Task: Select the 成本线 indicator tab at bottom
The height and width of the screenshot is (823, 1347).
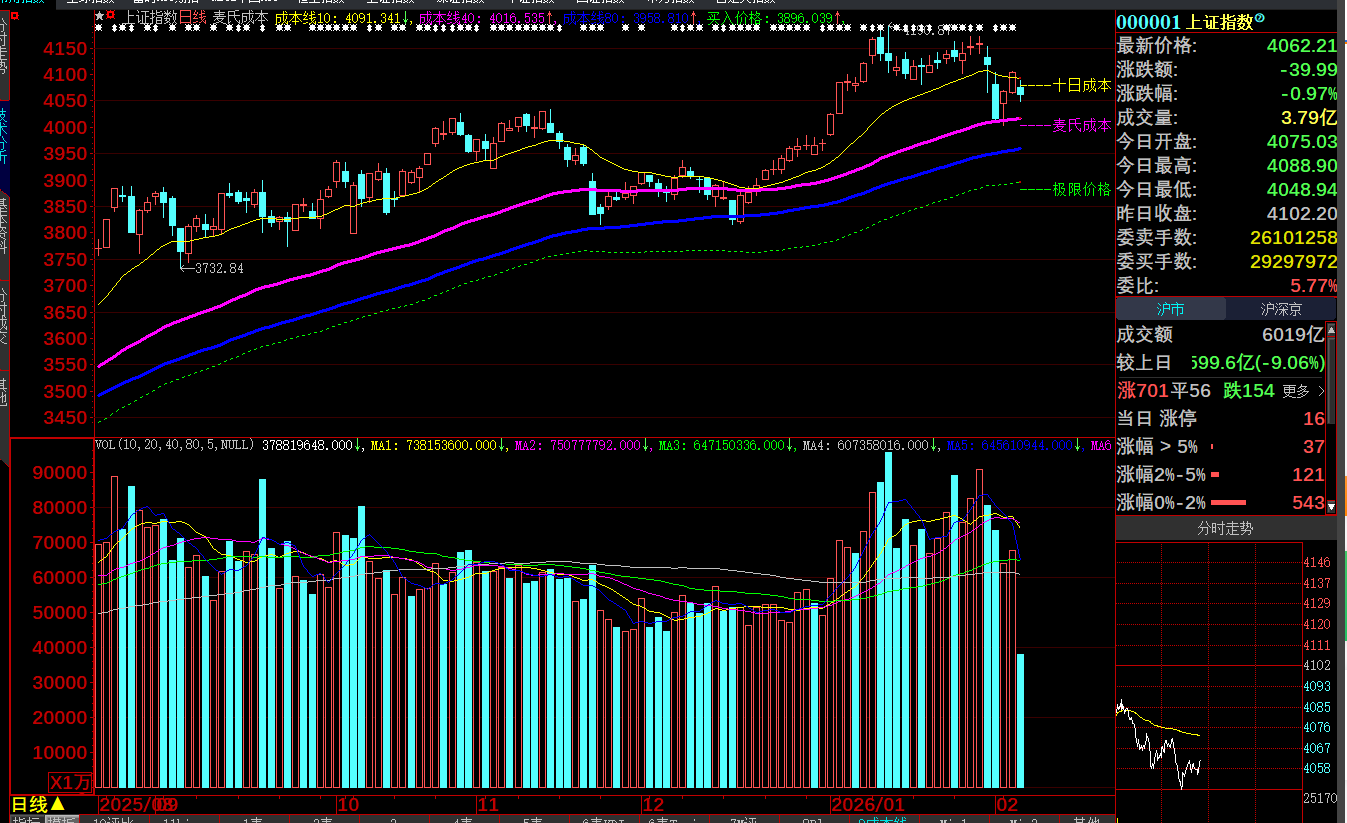Action: pos(886,820)
